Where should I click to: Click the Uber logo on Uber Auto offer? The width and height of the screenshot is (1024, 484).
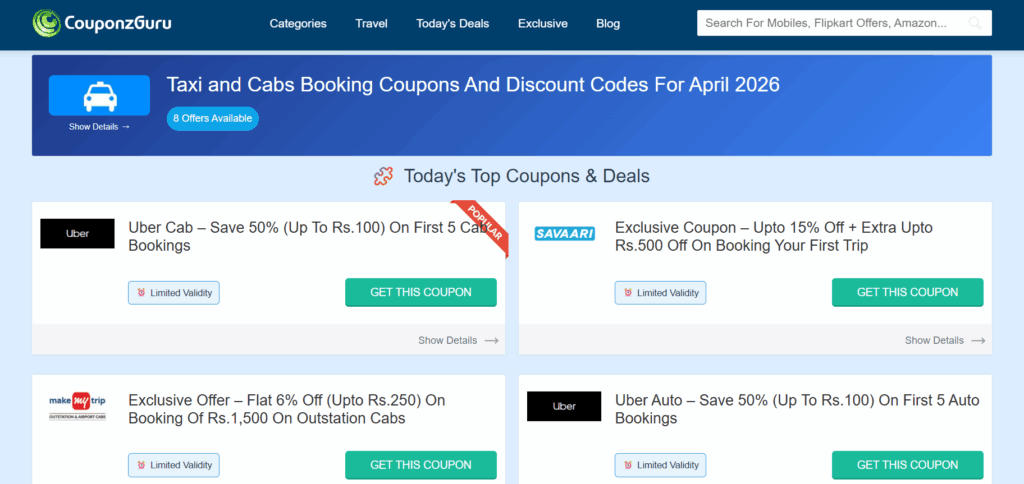click(x=564, y=406)
